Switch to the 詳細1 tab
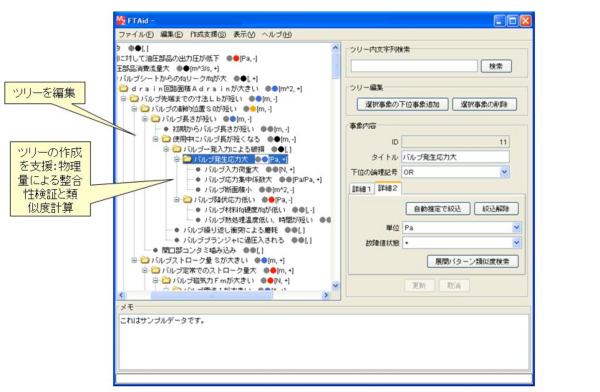This screenshot has width=600, height=392. [x=362, y=189]
